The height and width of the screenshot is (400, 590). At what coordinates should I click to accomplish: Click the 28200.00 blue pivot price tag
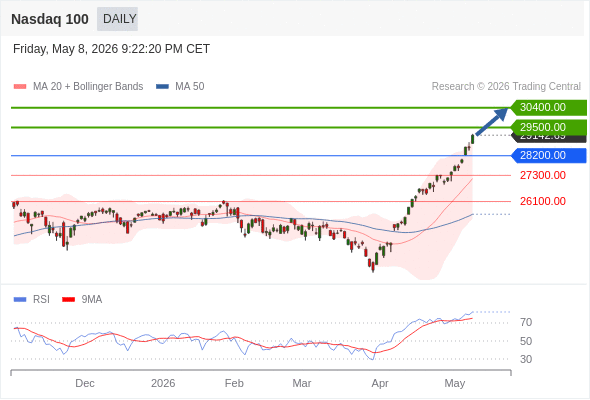(x=549, y=155)
